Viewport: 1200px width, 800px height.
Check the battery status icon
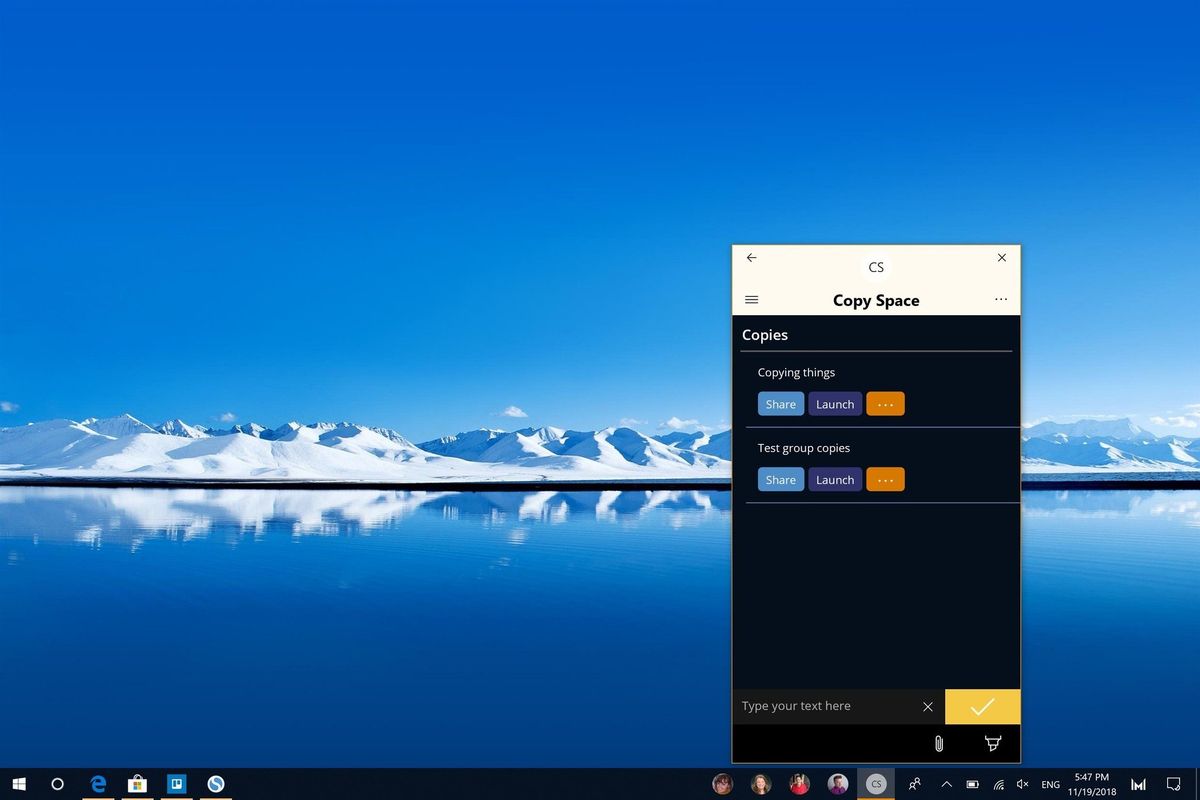(971, 784)
